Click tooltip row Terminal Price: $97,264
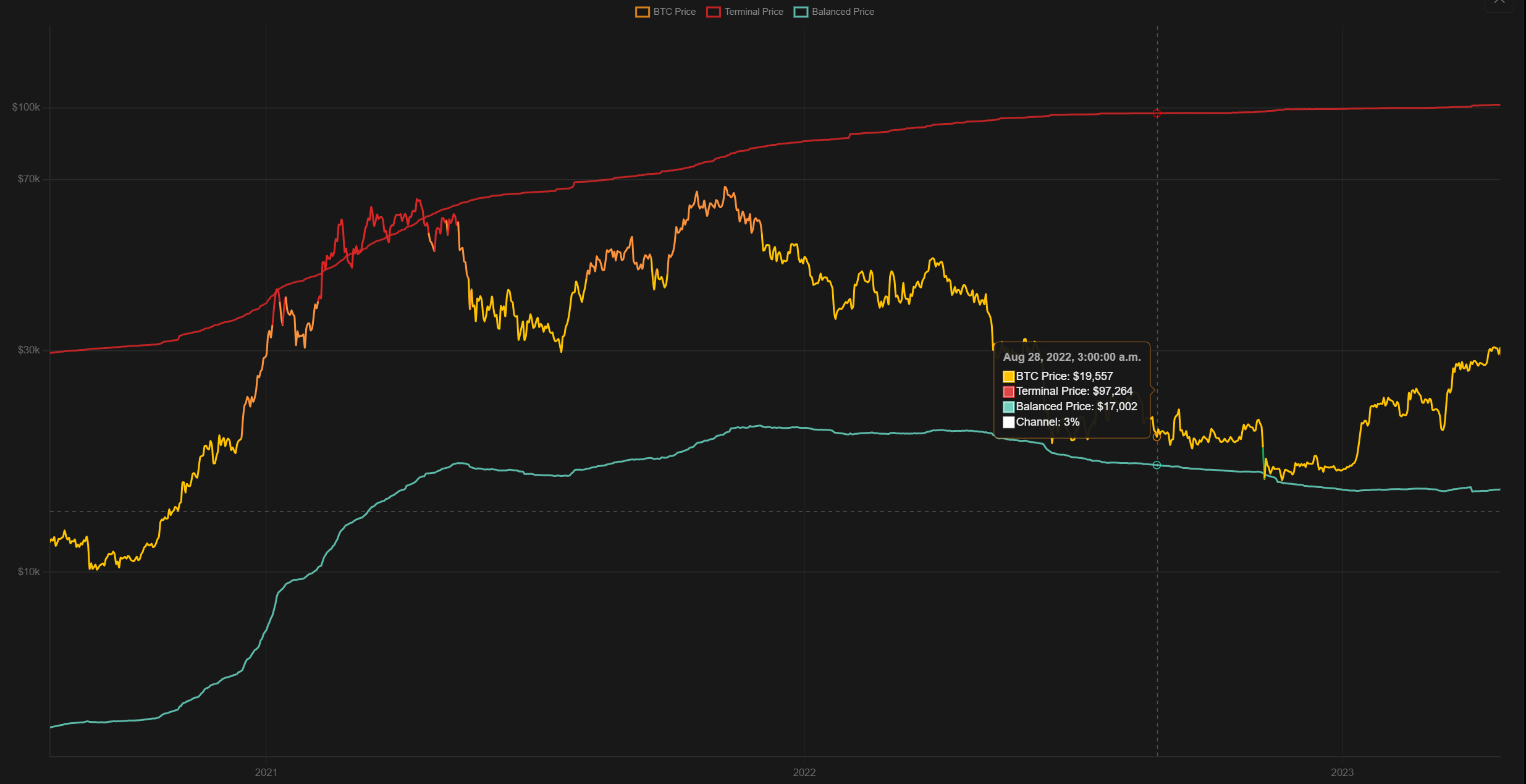This screenshot has width=1526, height=784. (x=1068, y=391)
